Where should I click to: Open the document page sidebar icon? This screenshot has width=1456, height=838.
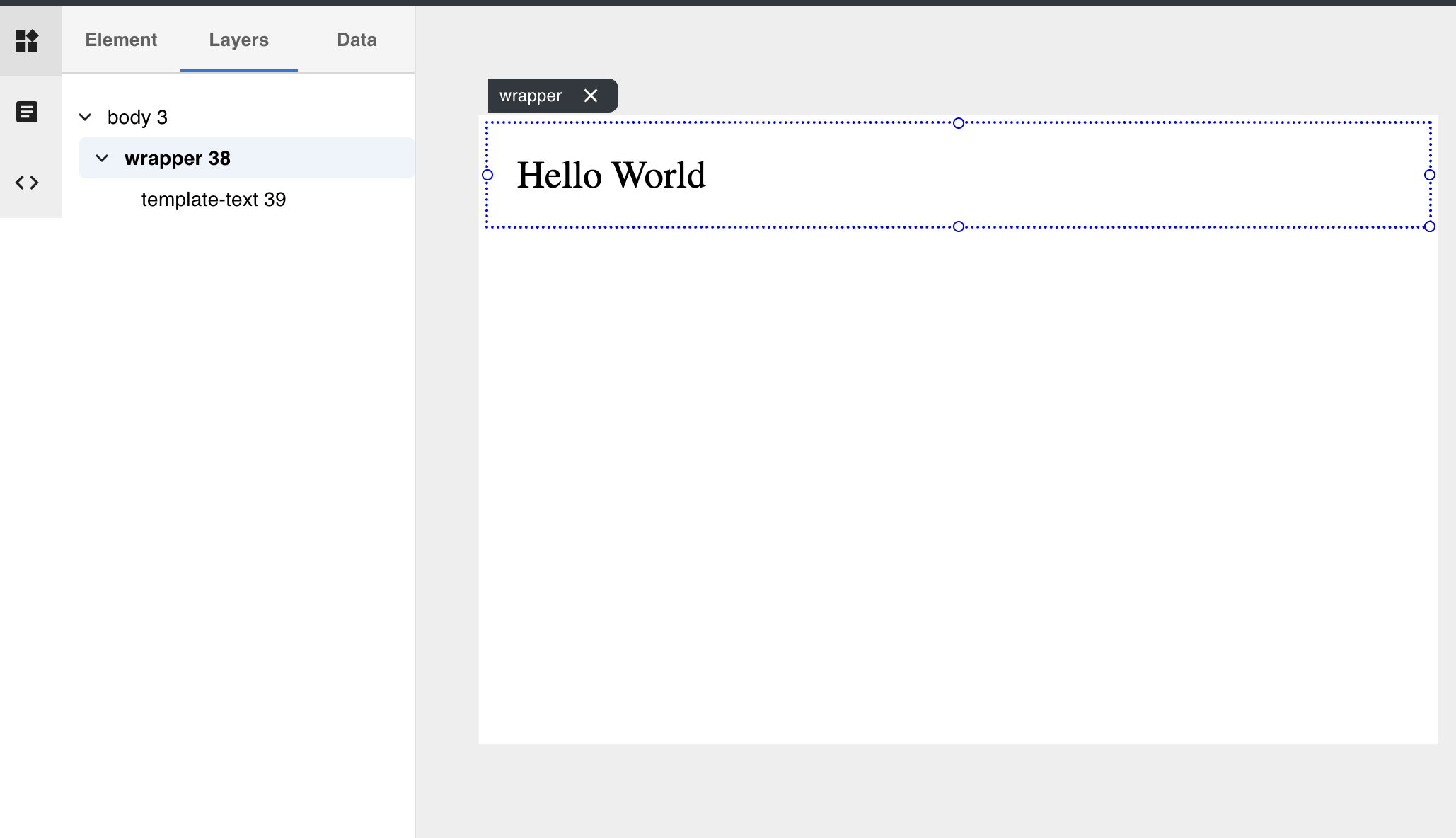[x=27, y=112]
